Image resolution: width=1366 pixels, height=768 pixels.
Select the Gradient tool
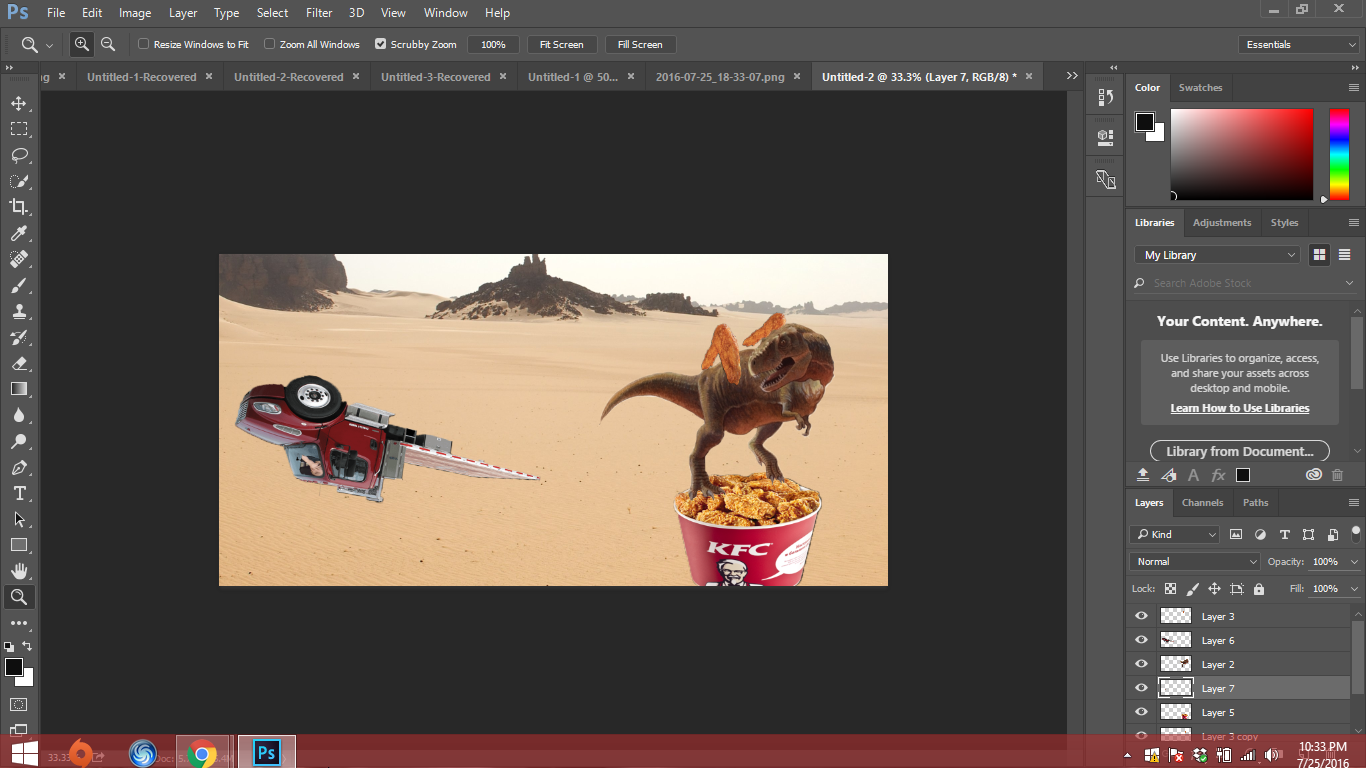click(19, 389)
